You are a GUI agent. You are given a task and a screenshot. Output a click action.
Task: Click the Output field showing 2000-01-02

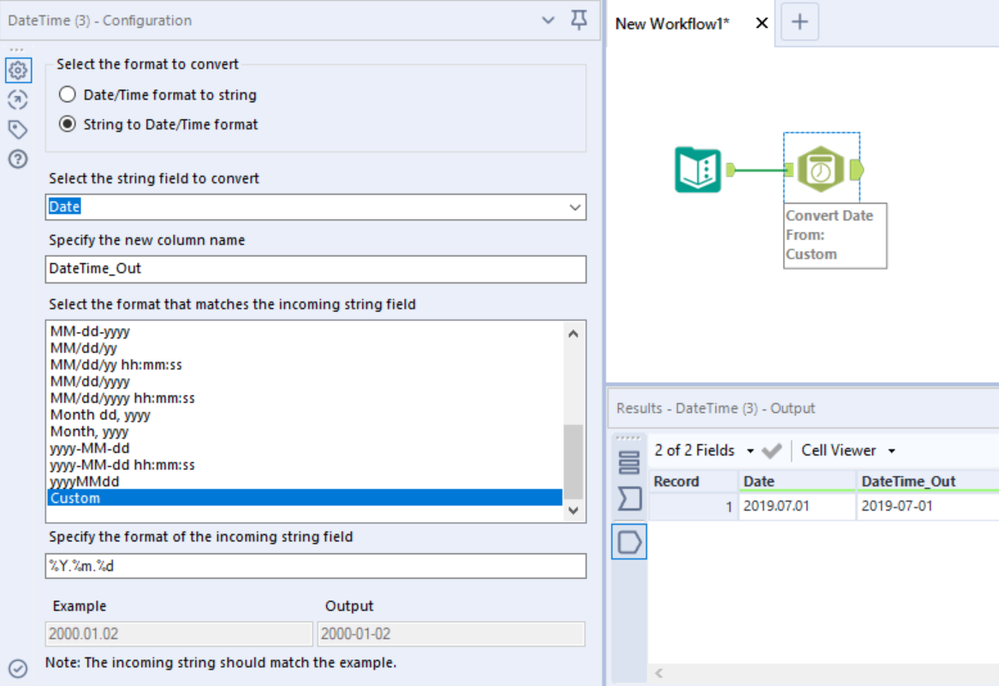coord(451,634)
